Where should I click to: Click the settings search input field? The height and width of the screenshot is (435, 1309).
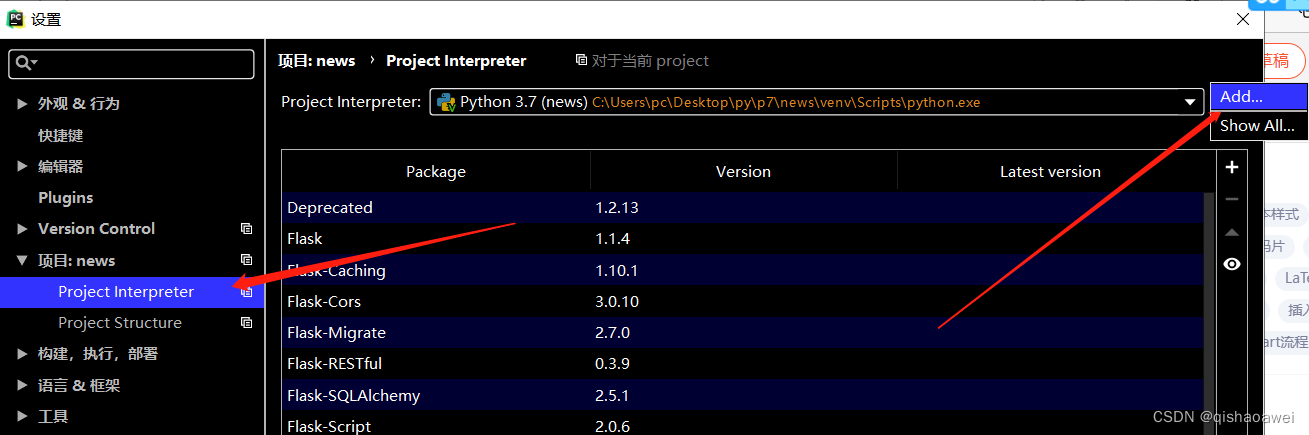point(140,64)
